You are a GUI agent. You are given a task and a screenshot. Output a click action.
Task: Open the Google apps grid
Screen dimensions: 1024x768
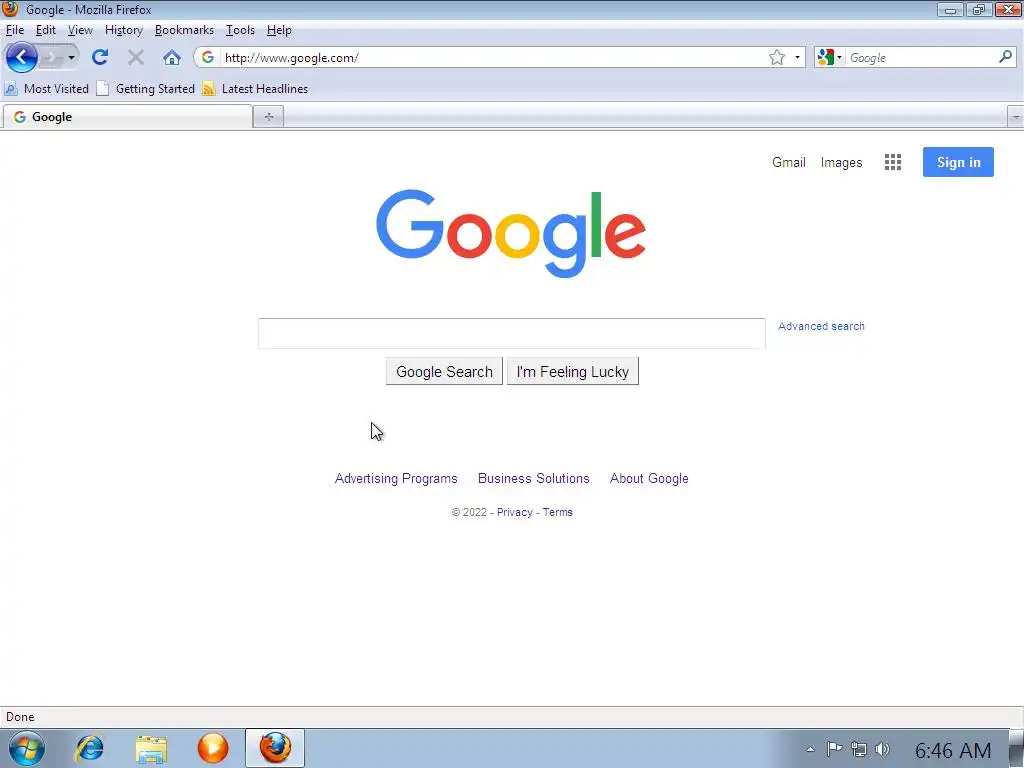tap(893, 162)
